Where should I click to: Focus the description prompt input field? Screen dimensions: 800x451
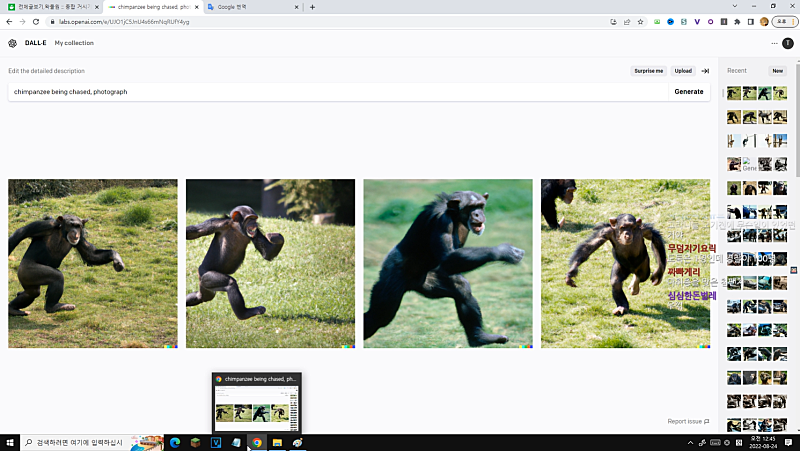pos(338,92)
